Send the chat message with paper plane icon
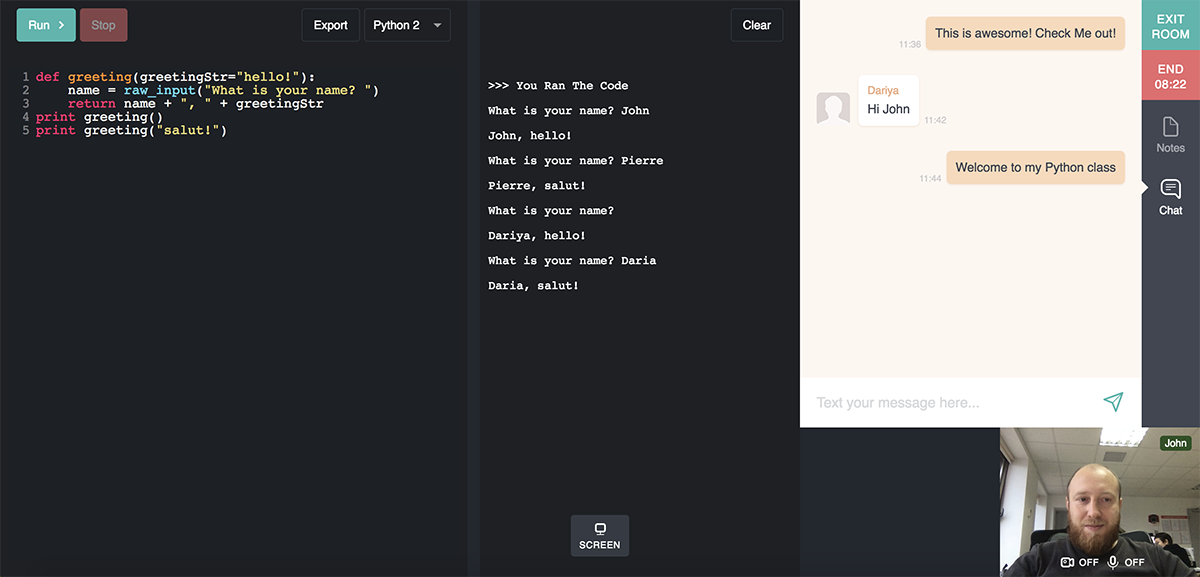 [x=1113, y=402]
